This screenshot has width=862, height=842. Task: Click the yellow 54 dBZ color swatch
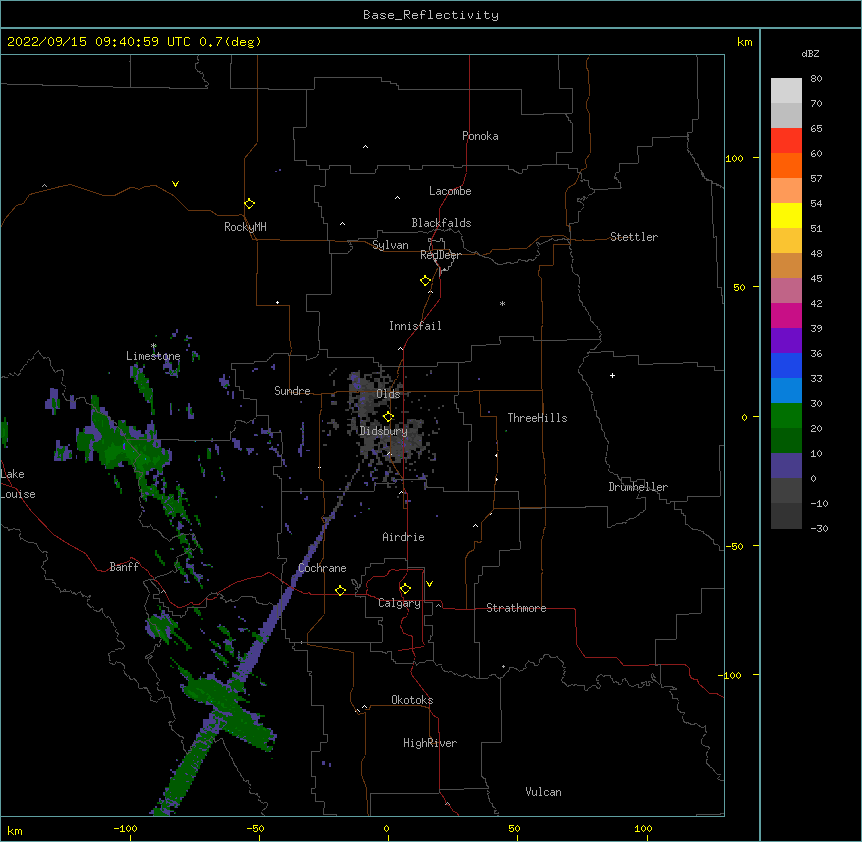coord(786,215)
